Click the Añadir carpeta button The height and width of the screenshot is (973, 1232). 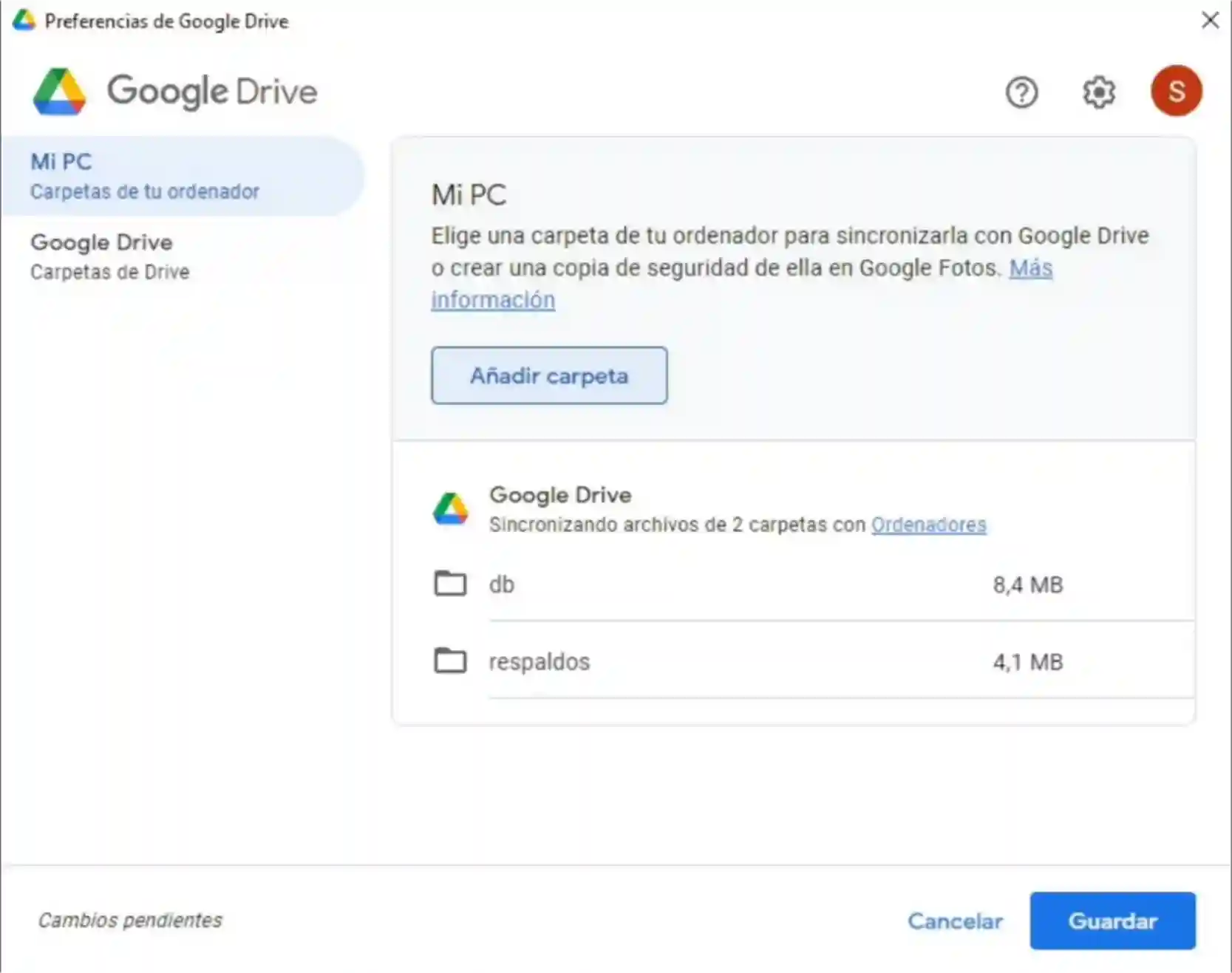coord(549,375)
